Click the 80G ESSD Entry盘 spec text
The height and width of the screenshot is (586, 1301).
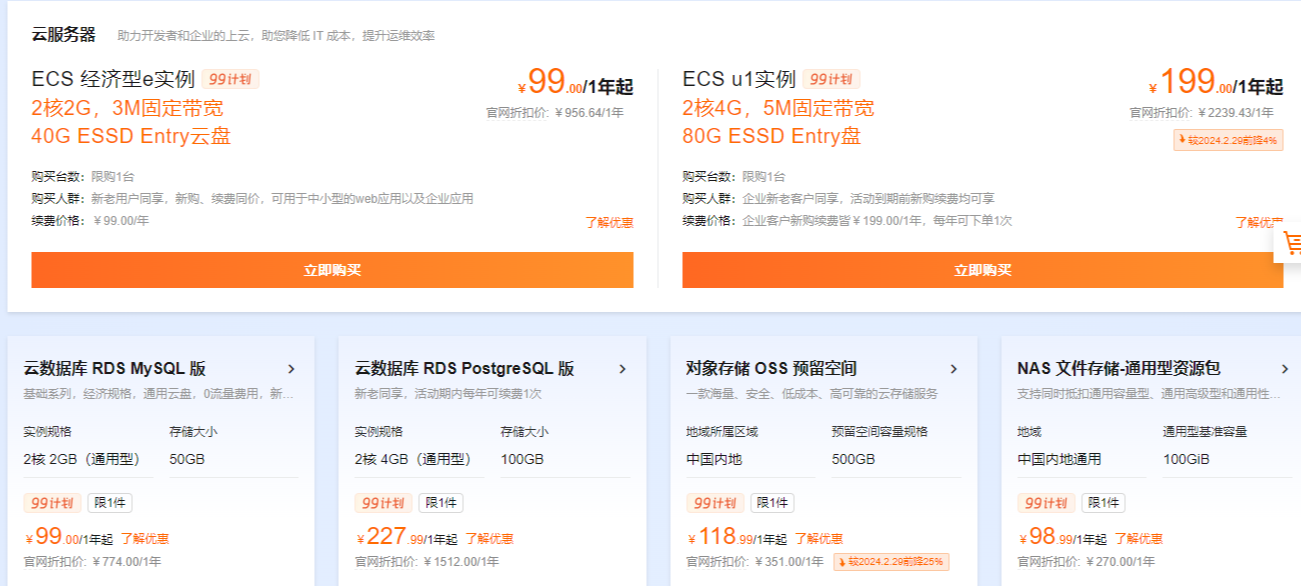click(x=772, y=136)
